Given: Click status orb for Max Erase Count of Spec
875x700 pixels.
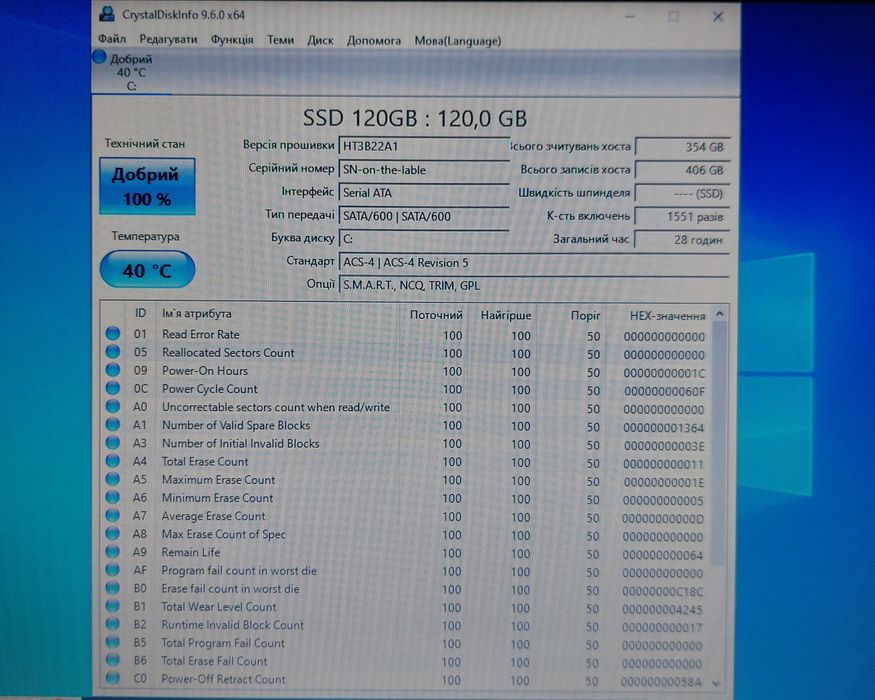Looking at the screenshot, I should [113, 534].
